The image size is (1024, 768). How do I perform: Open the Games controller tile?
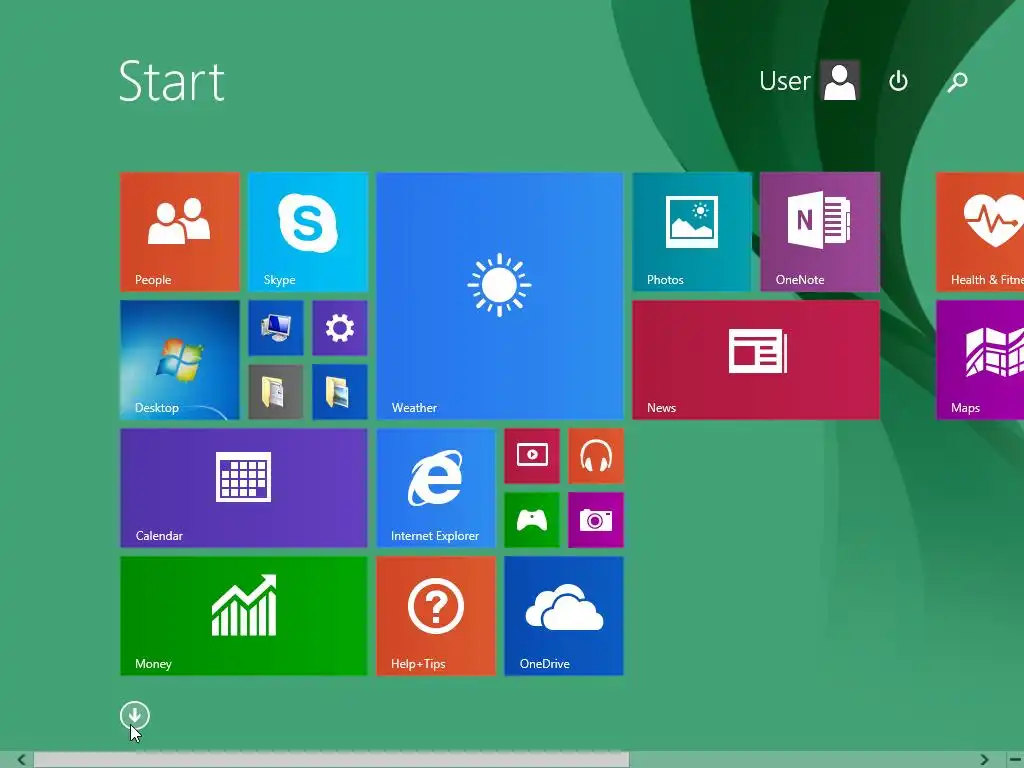532,520
